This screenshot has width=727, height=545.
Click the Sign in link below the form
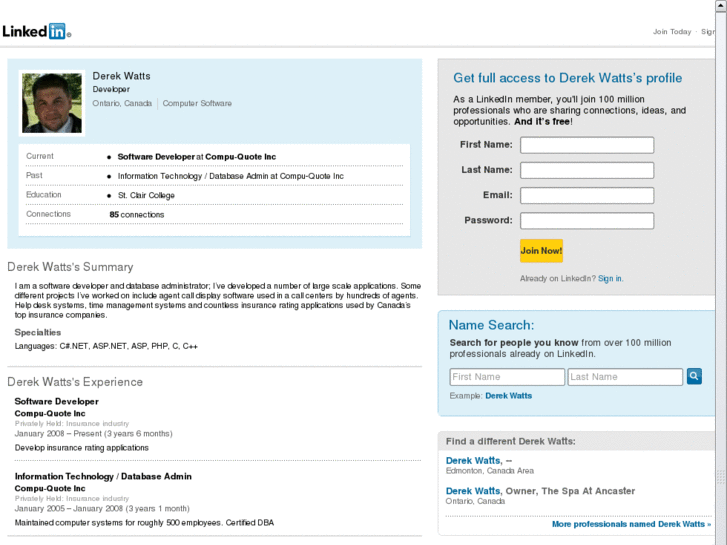coord(610,278)
